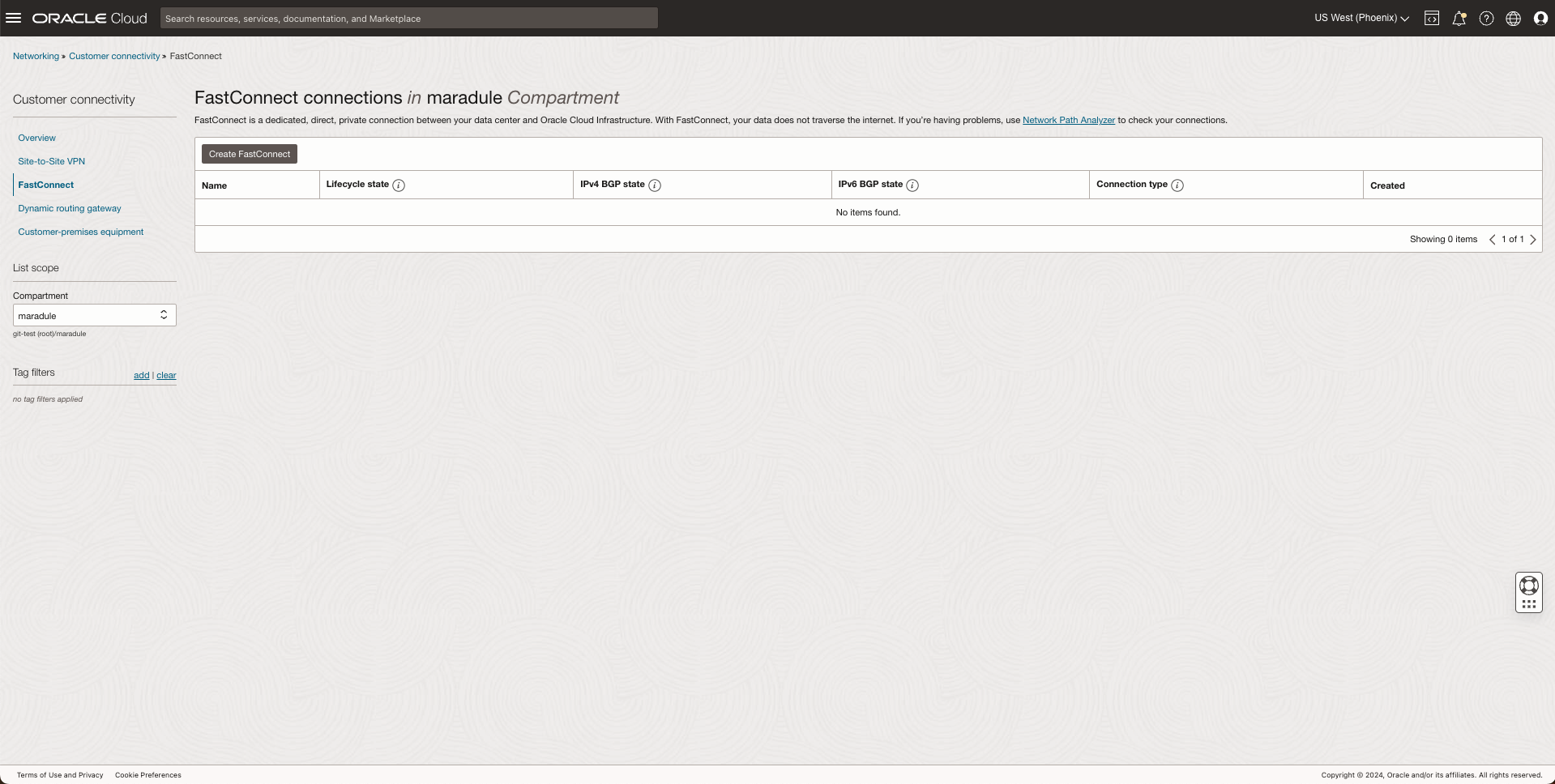Go to Networking breadcrumb
Image resolution: width=1555 pixels, height=784 pixels.
(x=36, y=56)
